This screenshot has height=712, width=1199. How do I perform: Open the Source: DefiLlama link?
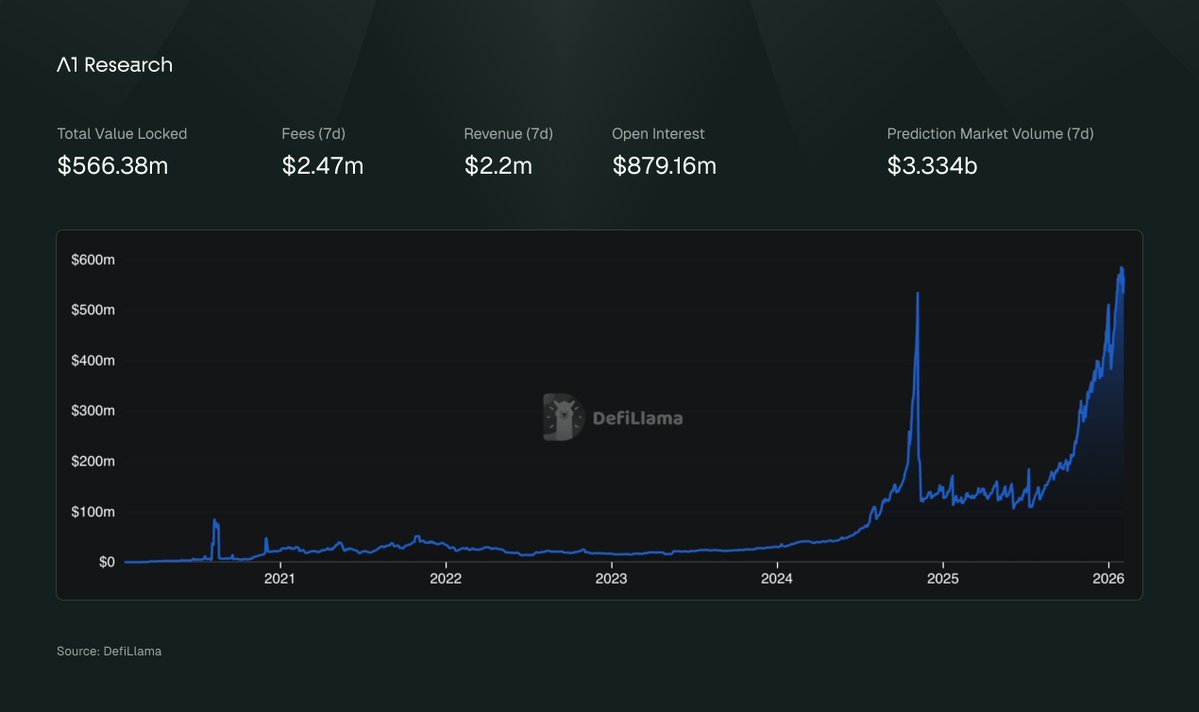click(x=109, y=650)
